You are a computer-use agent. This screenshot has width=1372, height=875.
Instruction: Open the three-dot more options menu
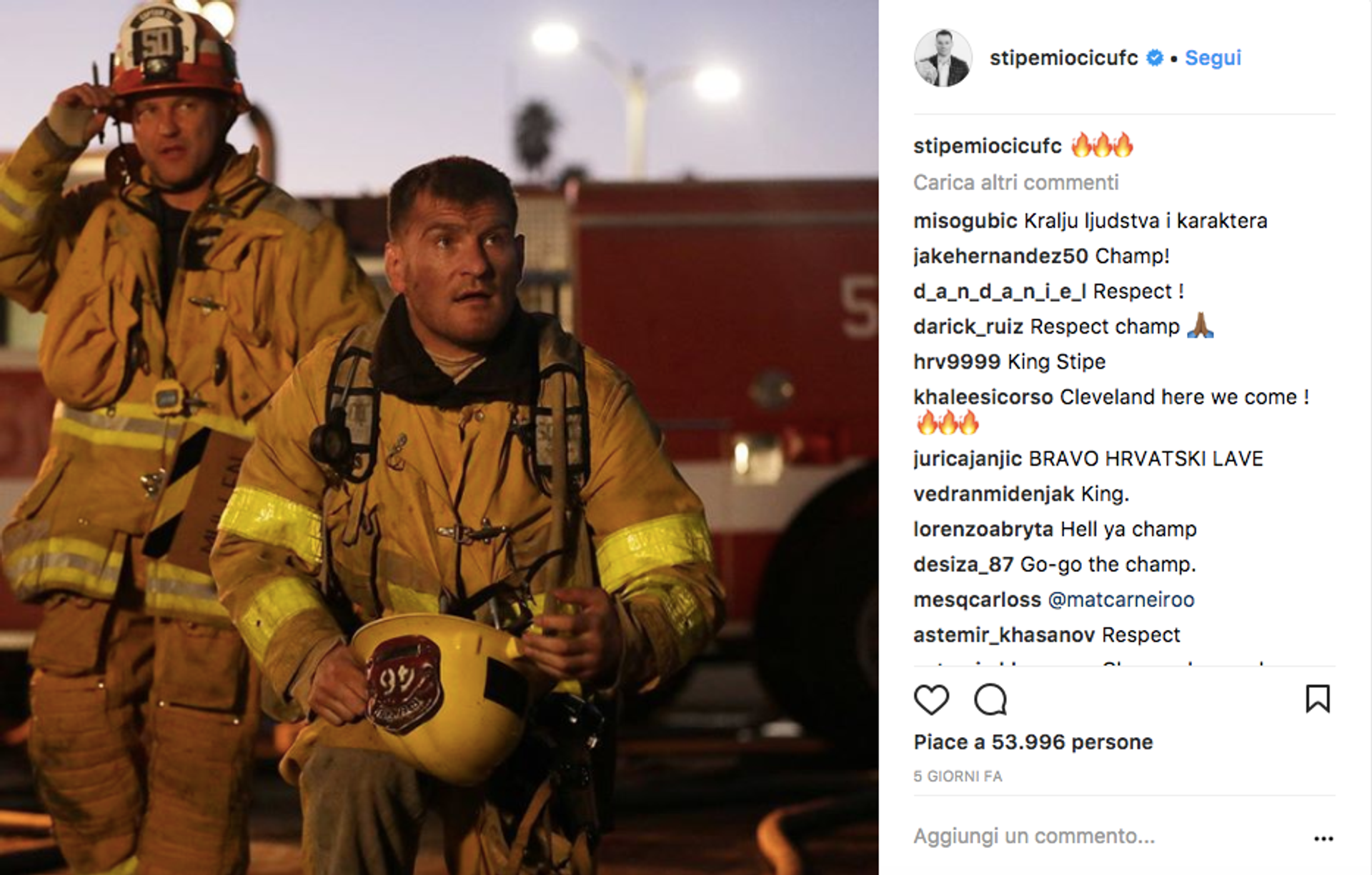pyautogui.click(x=1323, y=839)
